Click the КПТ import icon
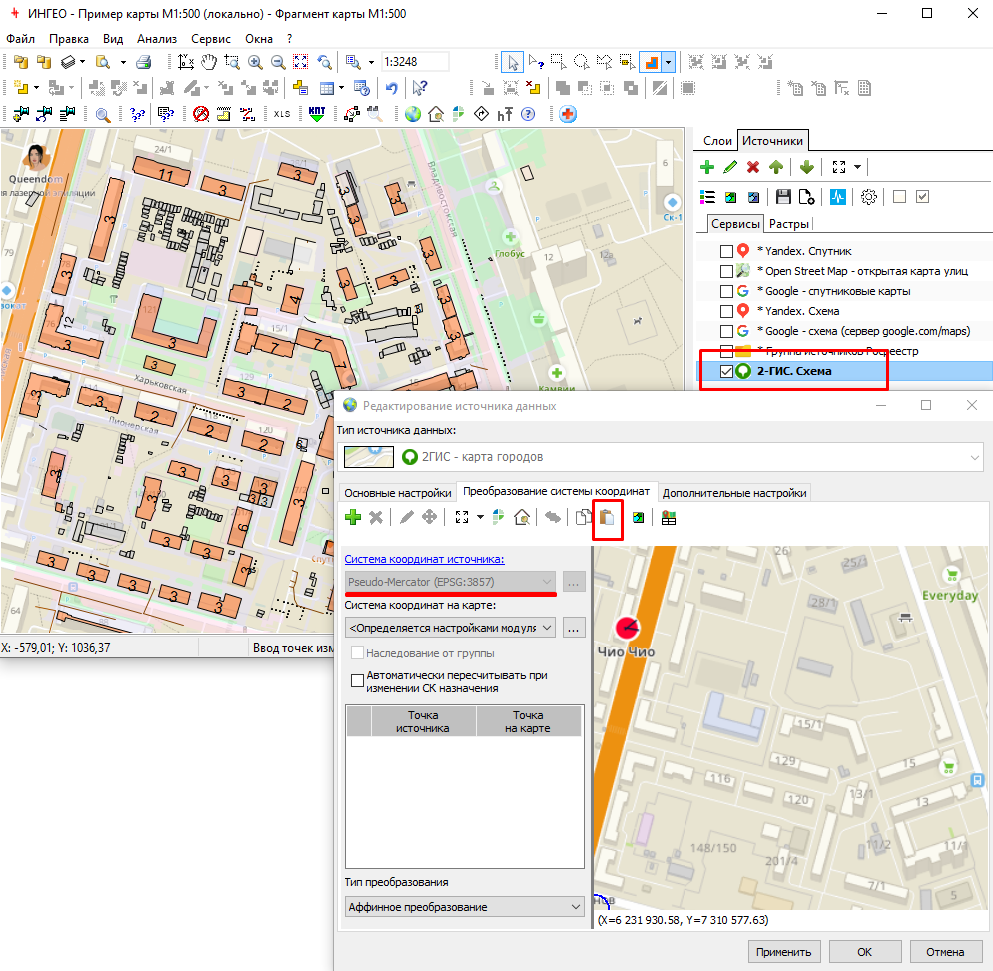993x971 pixels. coord(317,114)
